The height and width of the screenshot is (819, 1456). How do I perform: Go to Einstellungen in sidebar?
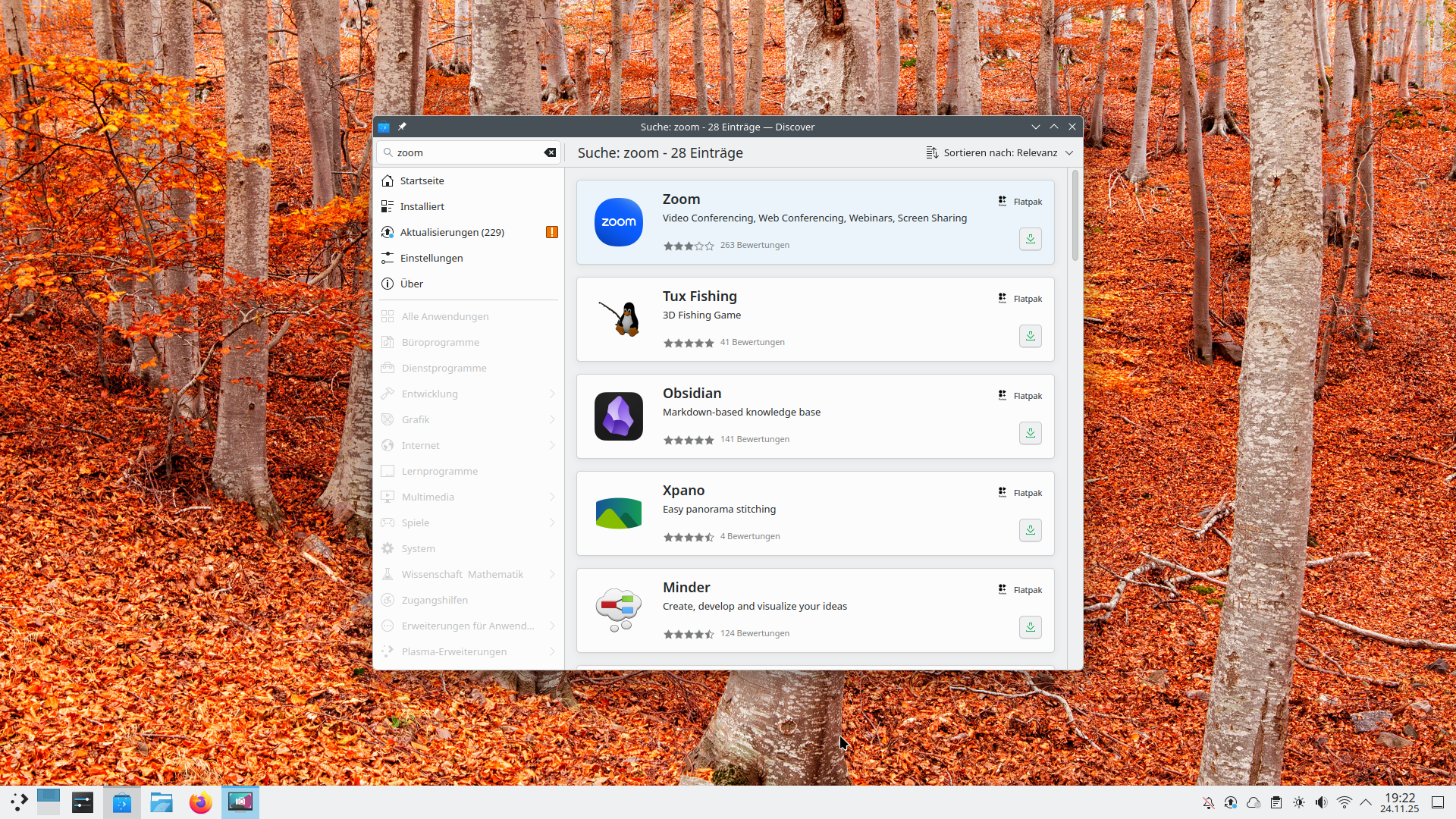click(x=431, y=258)
